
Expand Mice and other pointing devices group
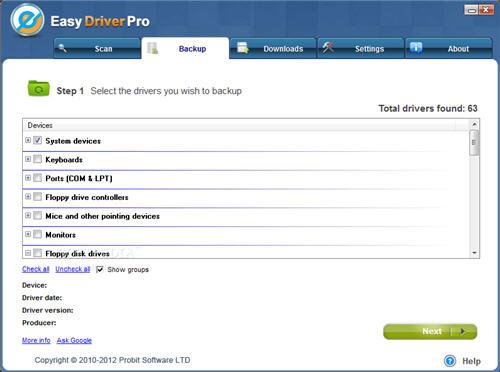28,215
